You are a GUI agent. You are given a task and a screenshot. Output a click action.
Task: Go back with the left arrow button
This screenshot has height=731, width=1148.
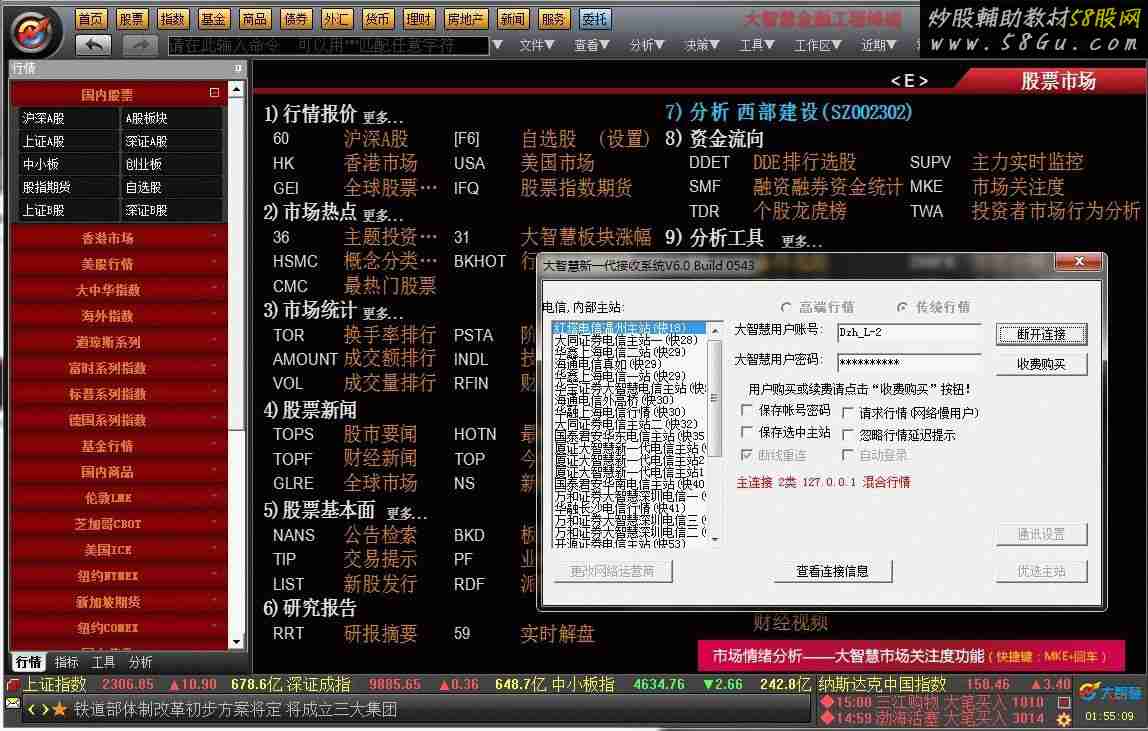click(x=93, y=45)
